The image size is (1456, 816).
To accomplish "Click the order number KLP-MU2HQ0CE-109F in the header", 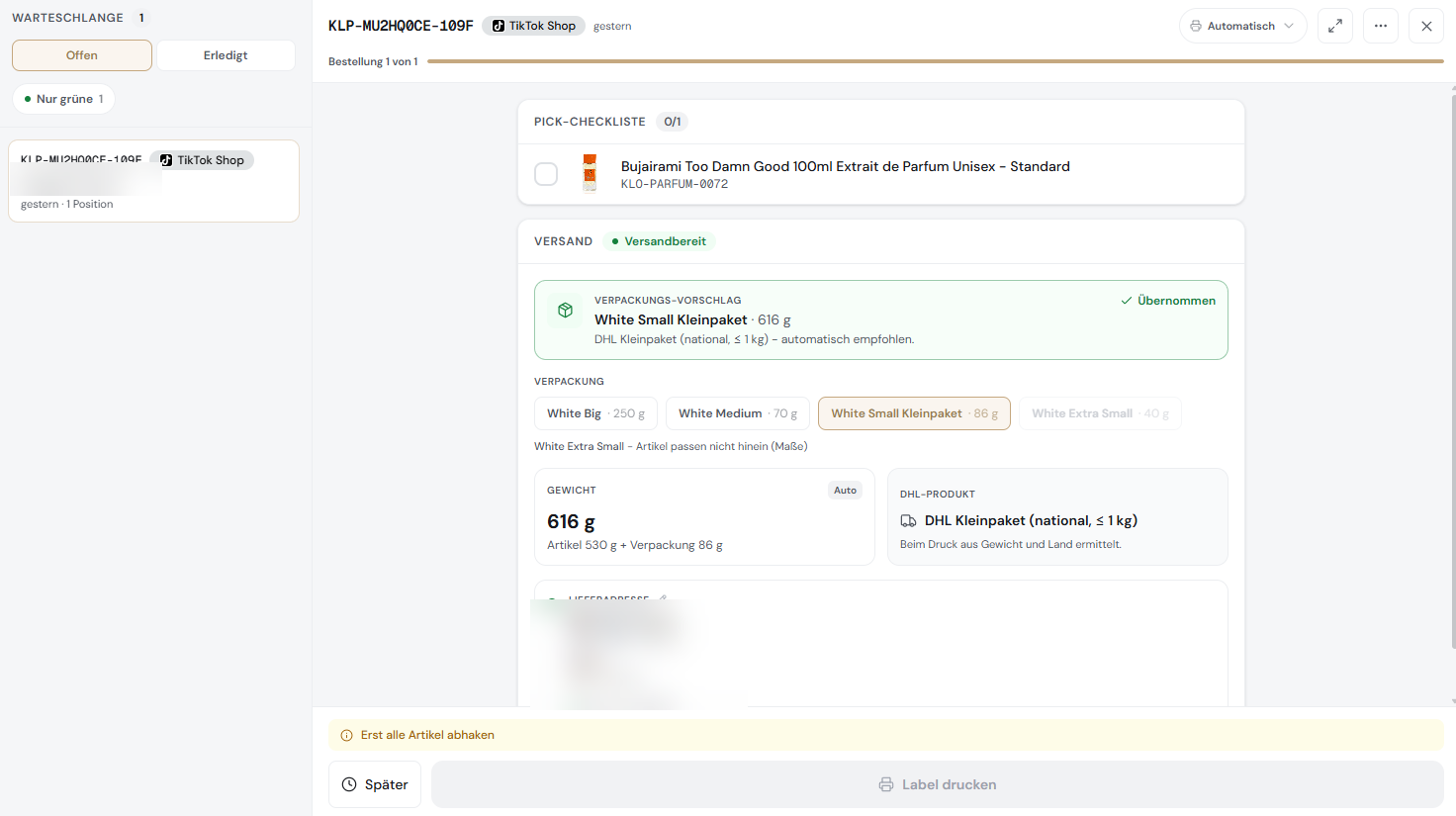I will tap(401, 26).
